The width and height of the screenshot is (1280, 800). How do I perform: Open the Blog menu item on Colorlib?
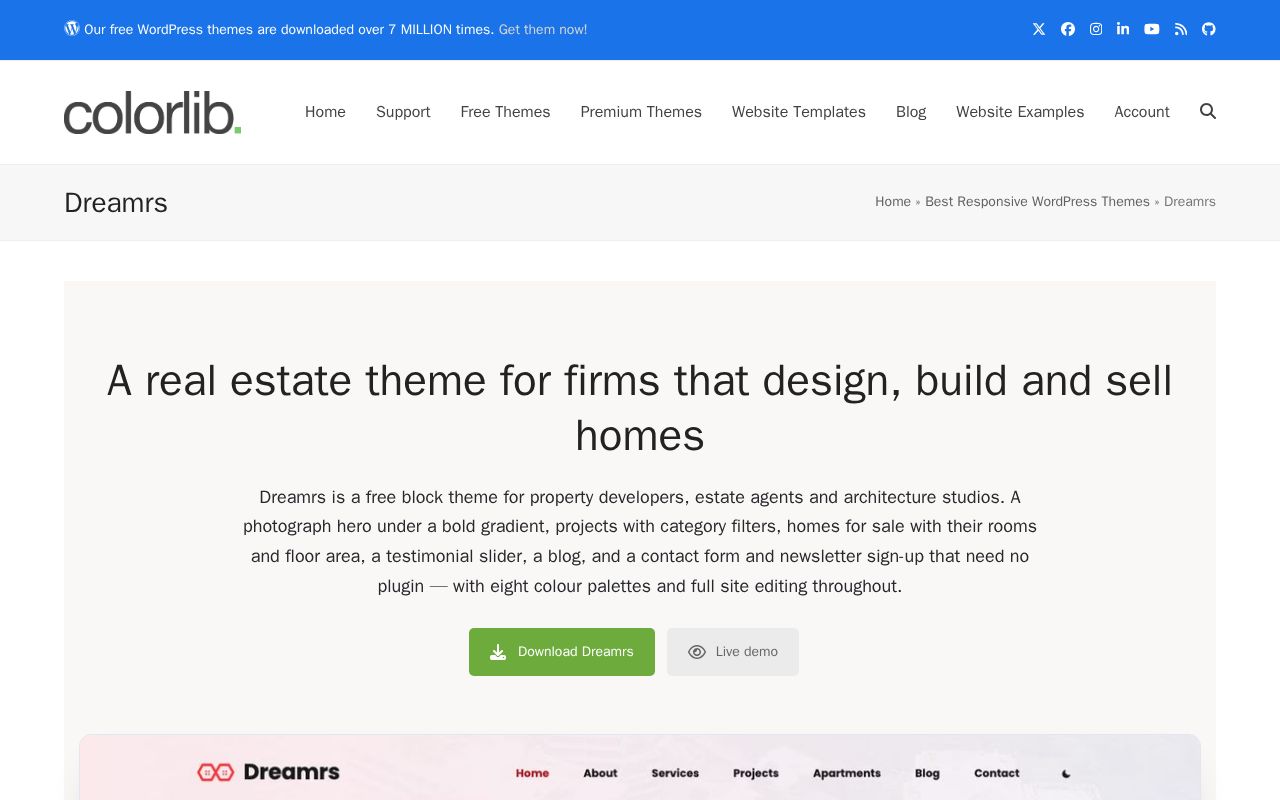tap(911, 112)
